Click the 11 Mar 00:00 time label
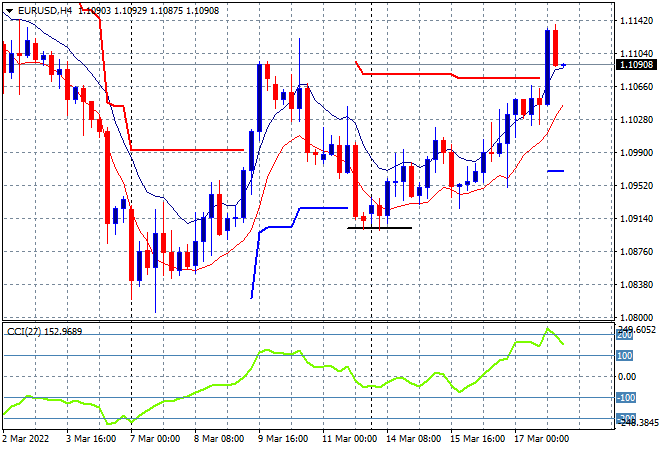Viewport: 660px width, 450px height. pos(349,439)
